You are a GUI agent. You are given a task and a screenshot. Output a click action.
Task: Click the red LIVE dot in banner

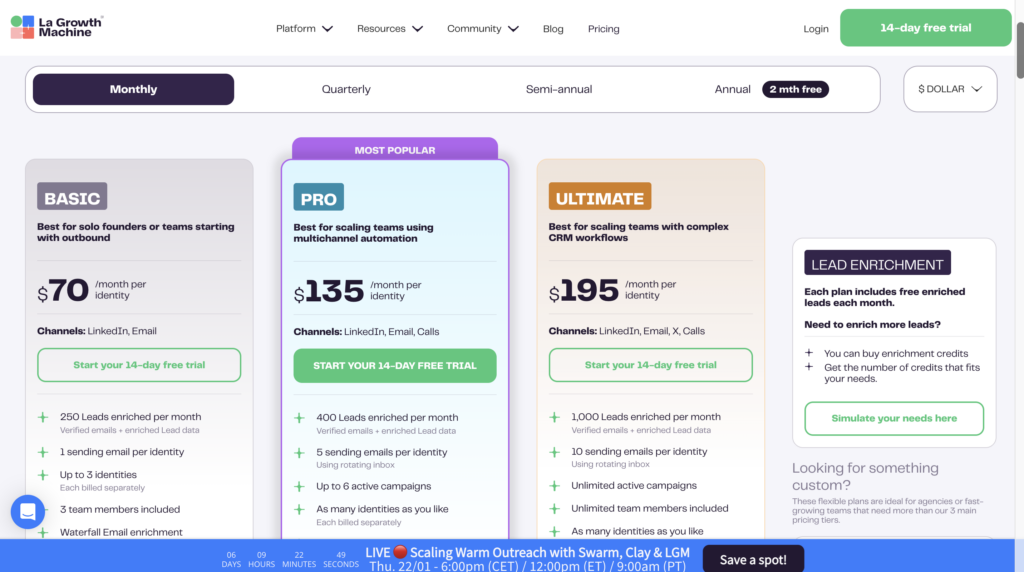tap(400, 552)
